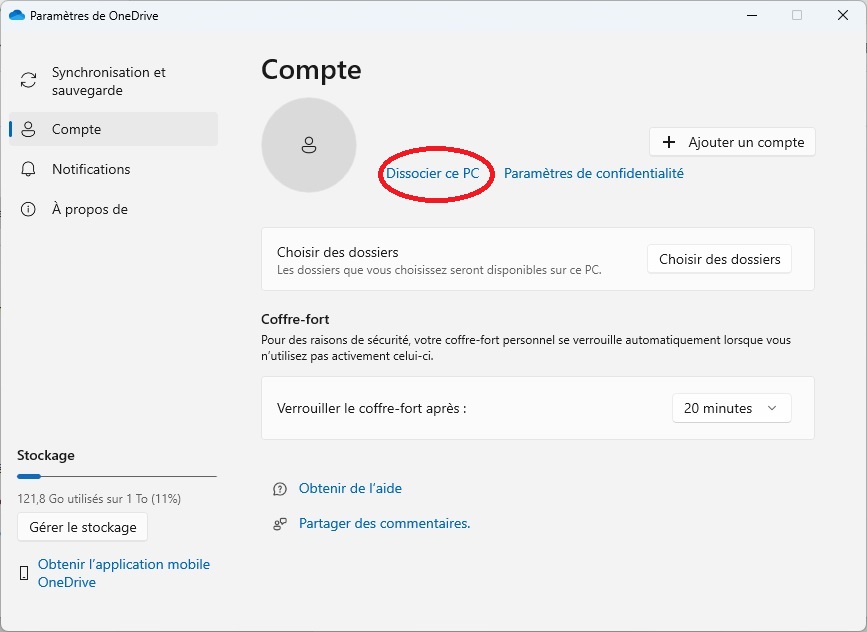867x632 pixels.
Task: Click the Choisir des dossiers button
Action: click(x=719, y=259)
